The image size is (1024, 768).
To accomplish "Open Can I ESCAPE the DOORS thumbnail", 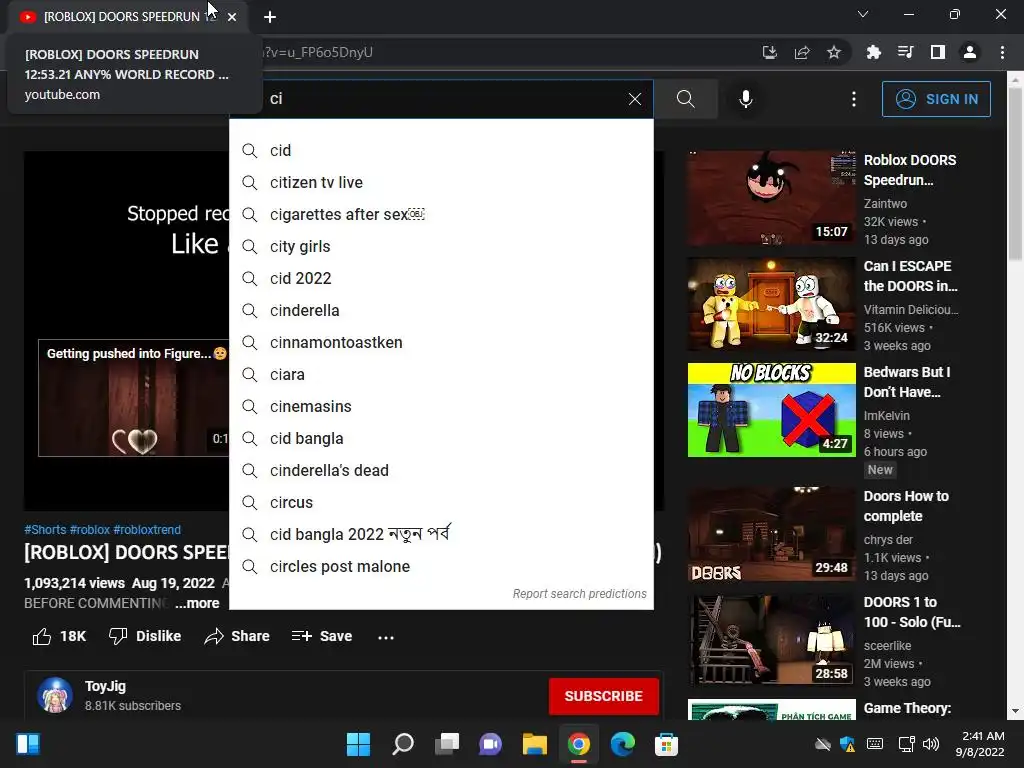I will [771, 304].
